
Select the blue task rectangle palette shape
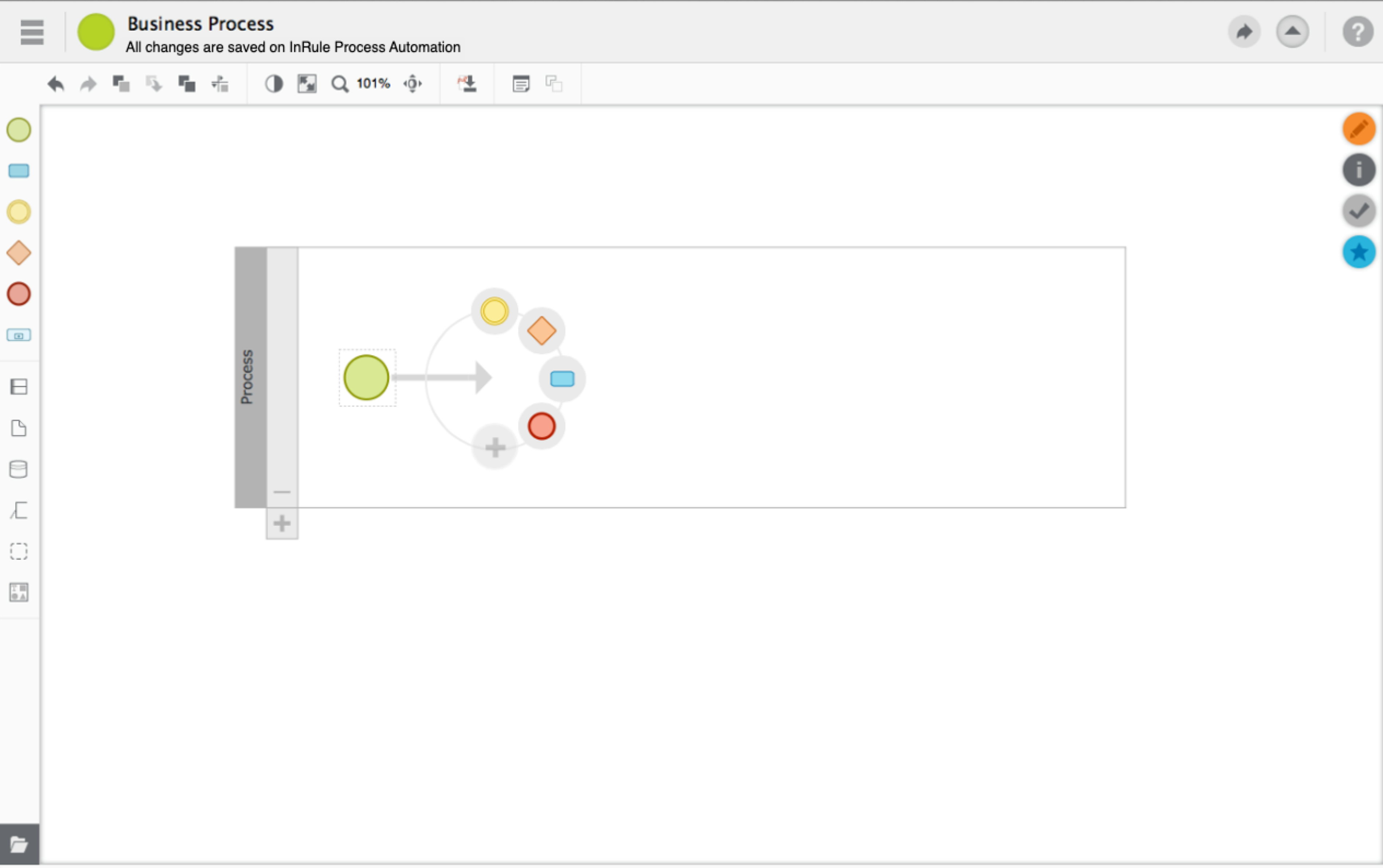pyautogui.click(x=19, y=171)
